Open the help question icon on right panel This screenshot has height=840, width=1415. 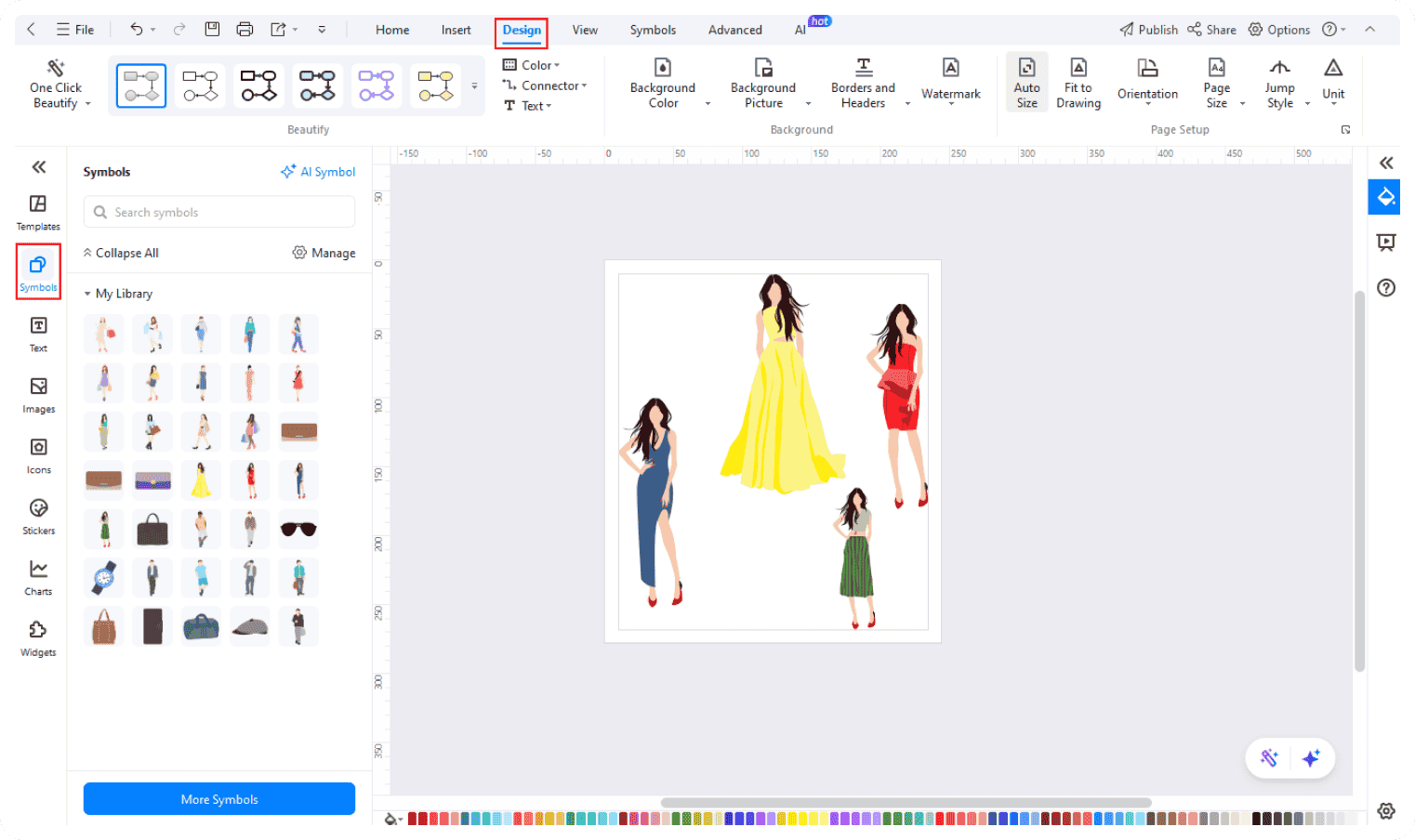click(x=1386, y=288)
